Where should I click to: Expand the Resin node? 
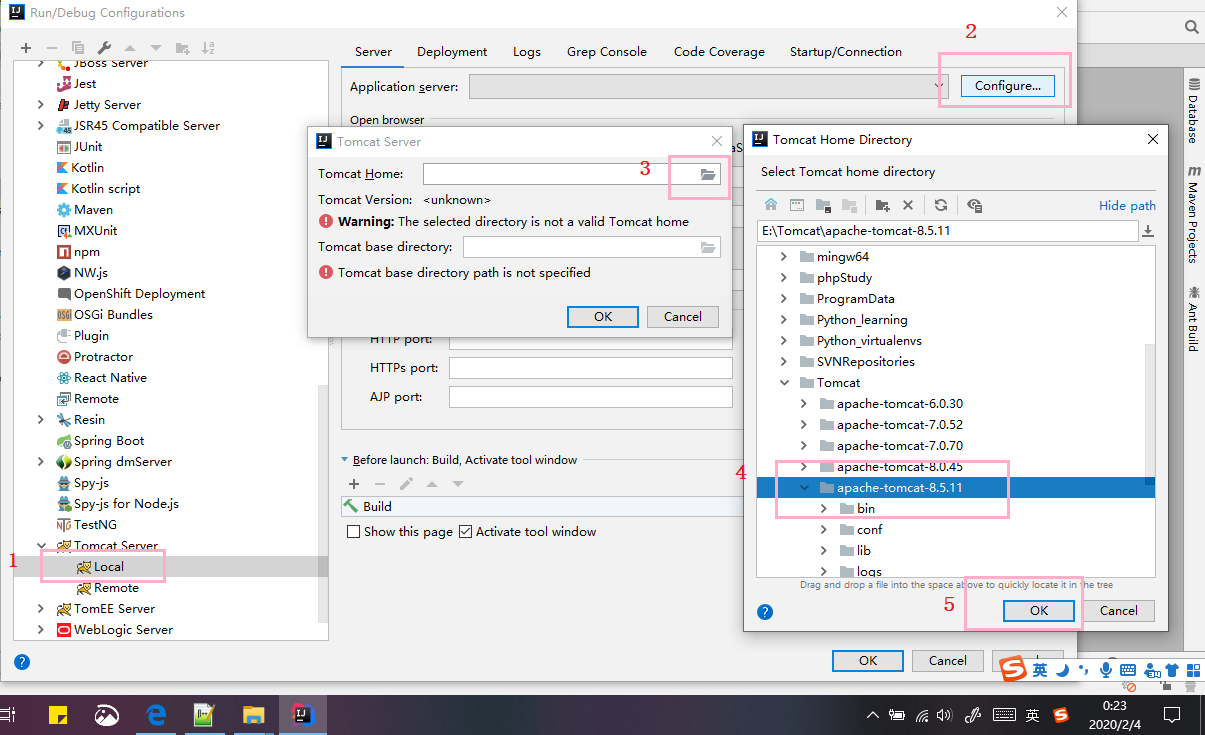[40, 420]
